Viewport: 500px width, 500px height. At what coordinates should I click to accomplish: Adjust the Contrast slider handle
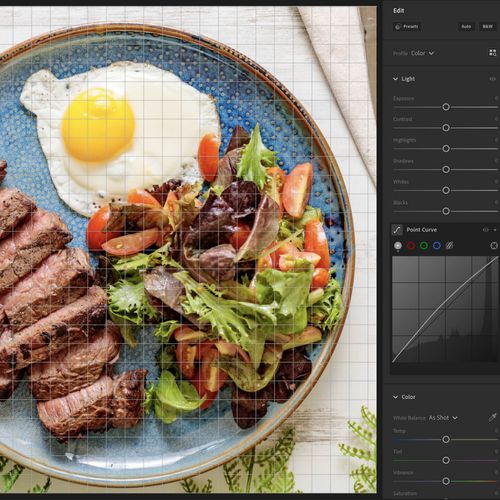point(446,128)
